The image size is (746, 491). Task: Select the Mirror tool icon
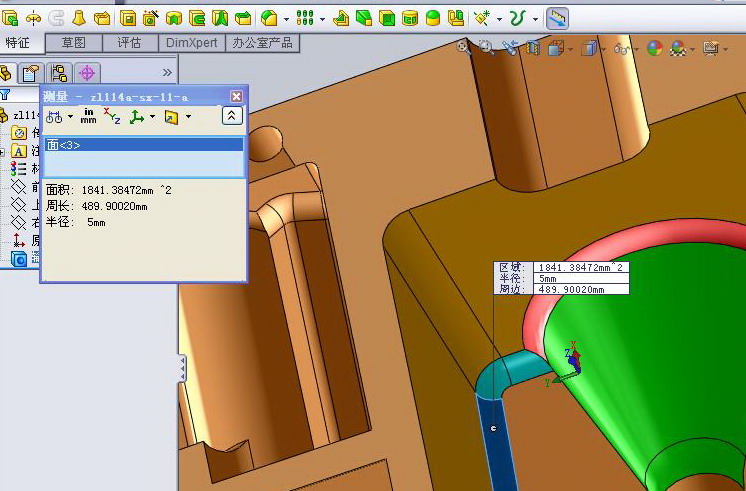coord(456,19)
